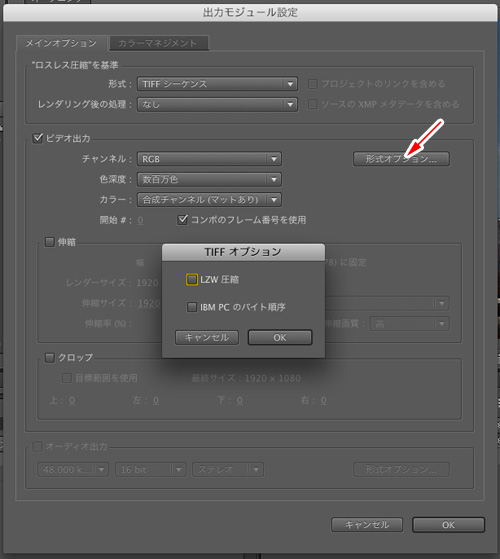Uncheck コンポのフレーム番号を使用
Screen dimensions: 500x559
click(x=182, y=220)
